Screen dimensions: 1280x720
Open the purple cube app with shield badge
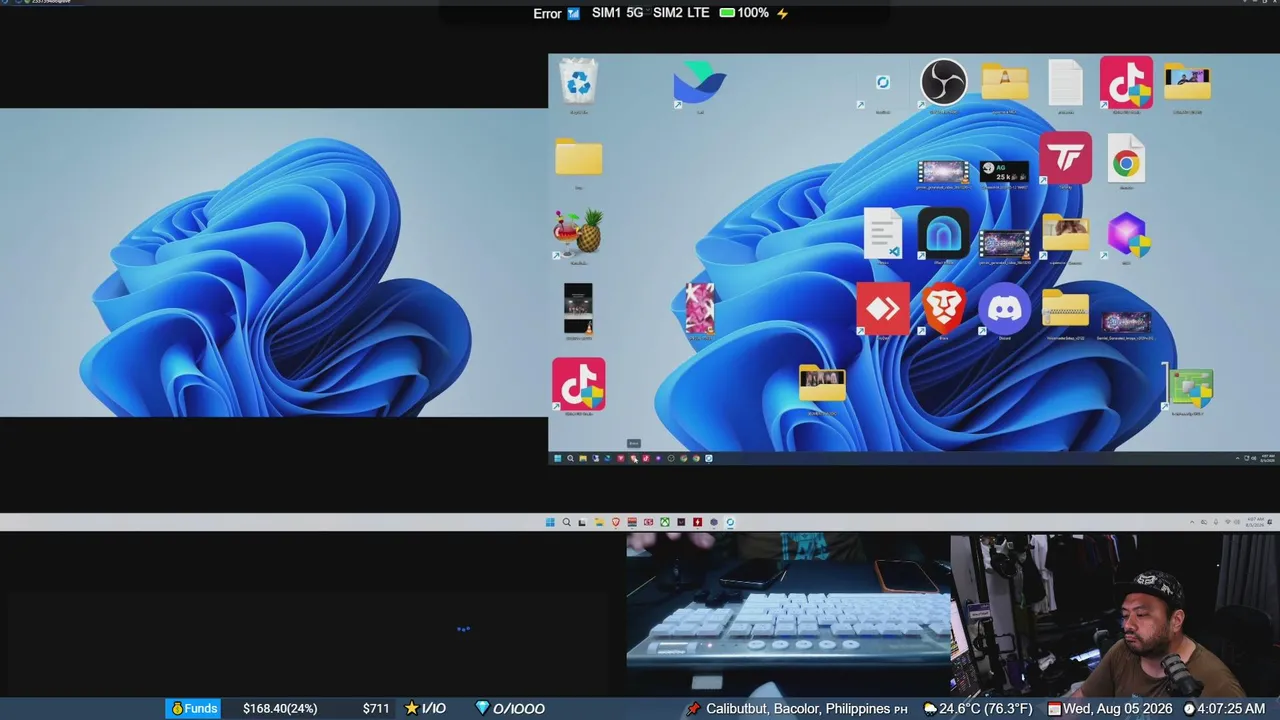point(1127,234)
